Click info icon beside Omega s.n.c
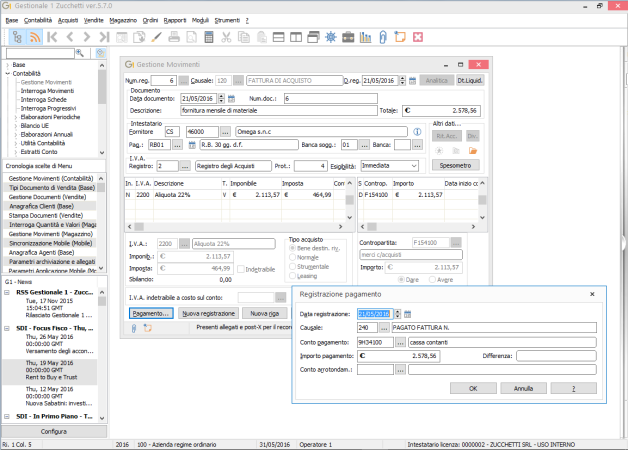Image resolution: width=628 pixels, height=450 pixels. [x=417, y=132]
